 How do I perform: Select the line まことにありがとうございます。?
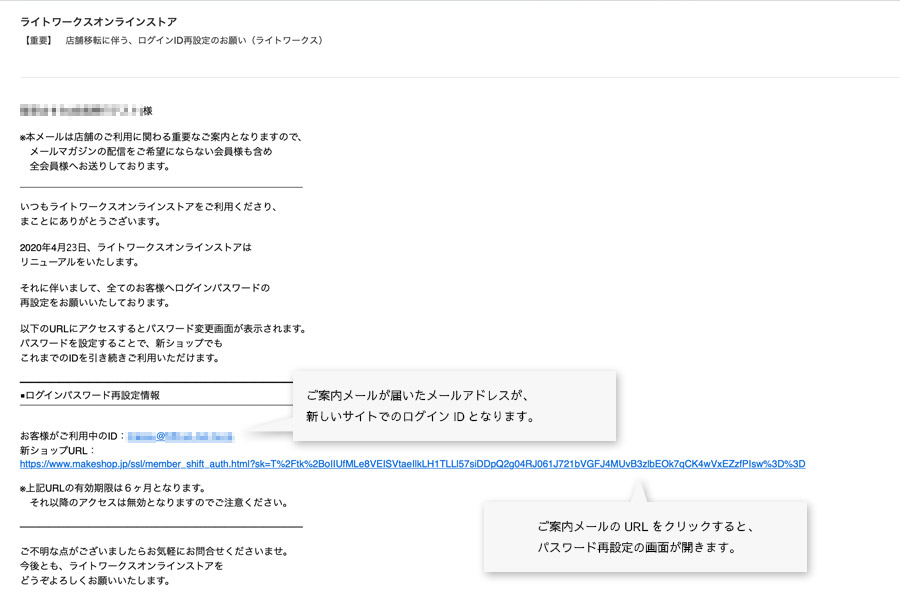(91, 221)
